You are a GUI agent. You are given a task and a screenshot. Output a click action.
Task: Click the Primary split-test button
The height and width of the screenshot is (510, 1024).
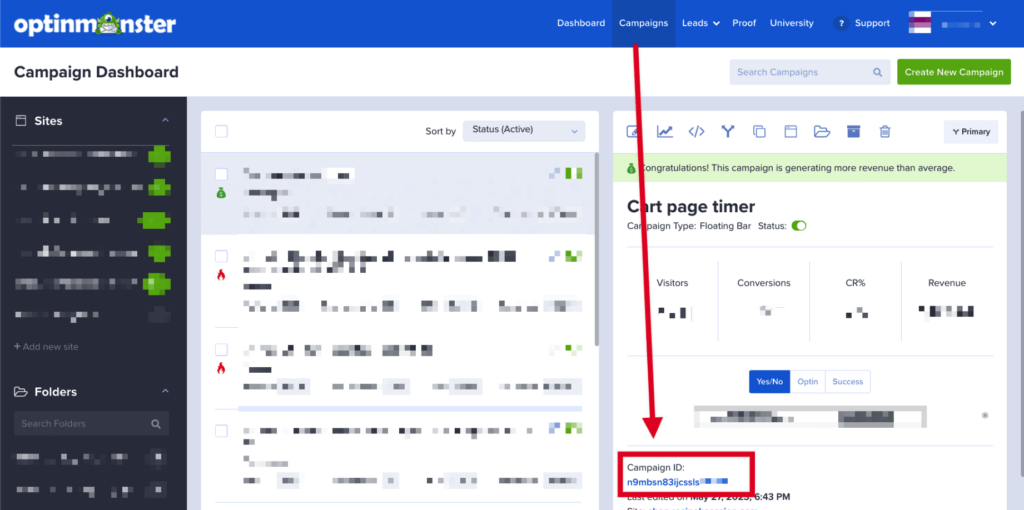pyautogui.click(x=971, y=132)
